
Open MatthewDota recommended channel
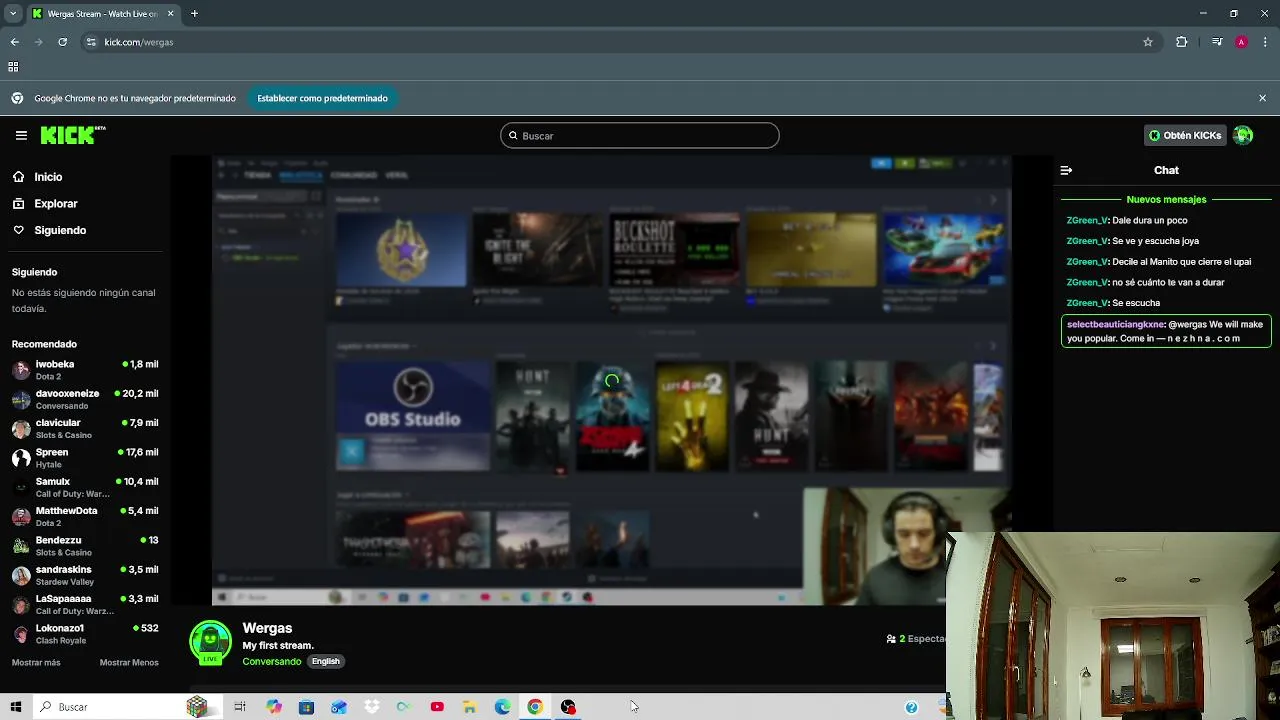[x=85, y=516]
